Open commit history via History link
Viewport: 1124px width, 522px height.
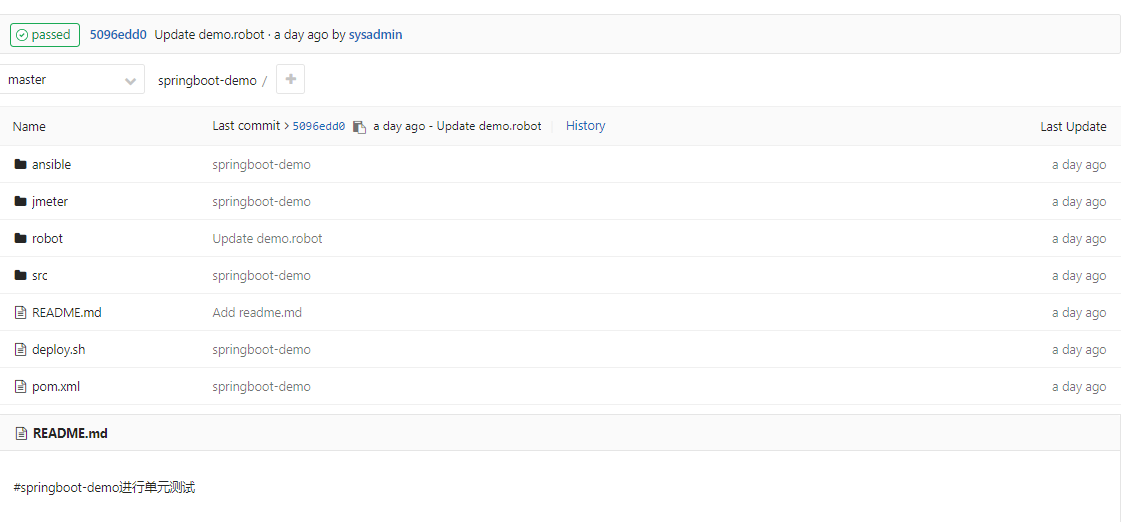pyautogui.click(x=585, y=126)
